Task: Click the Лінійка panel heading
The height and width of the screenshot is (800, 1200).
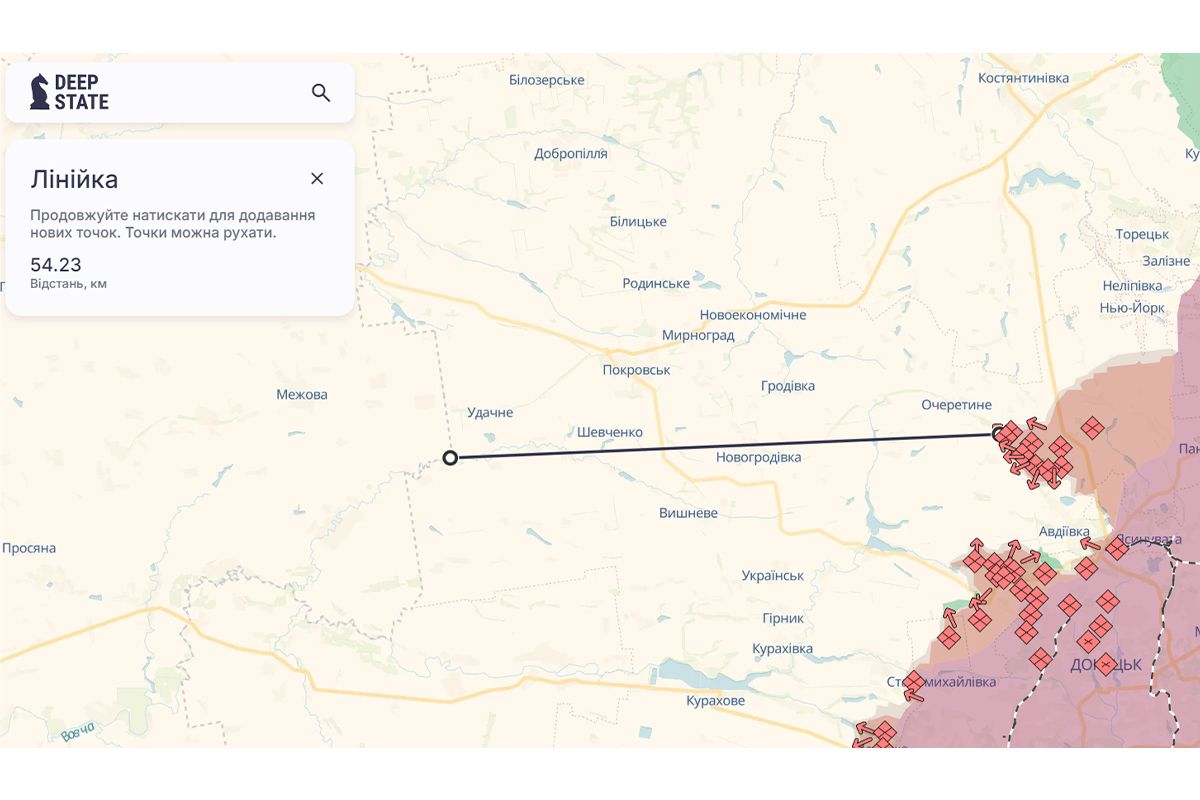Action: point(74,180)
